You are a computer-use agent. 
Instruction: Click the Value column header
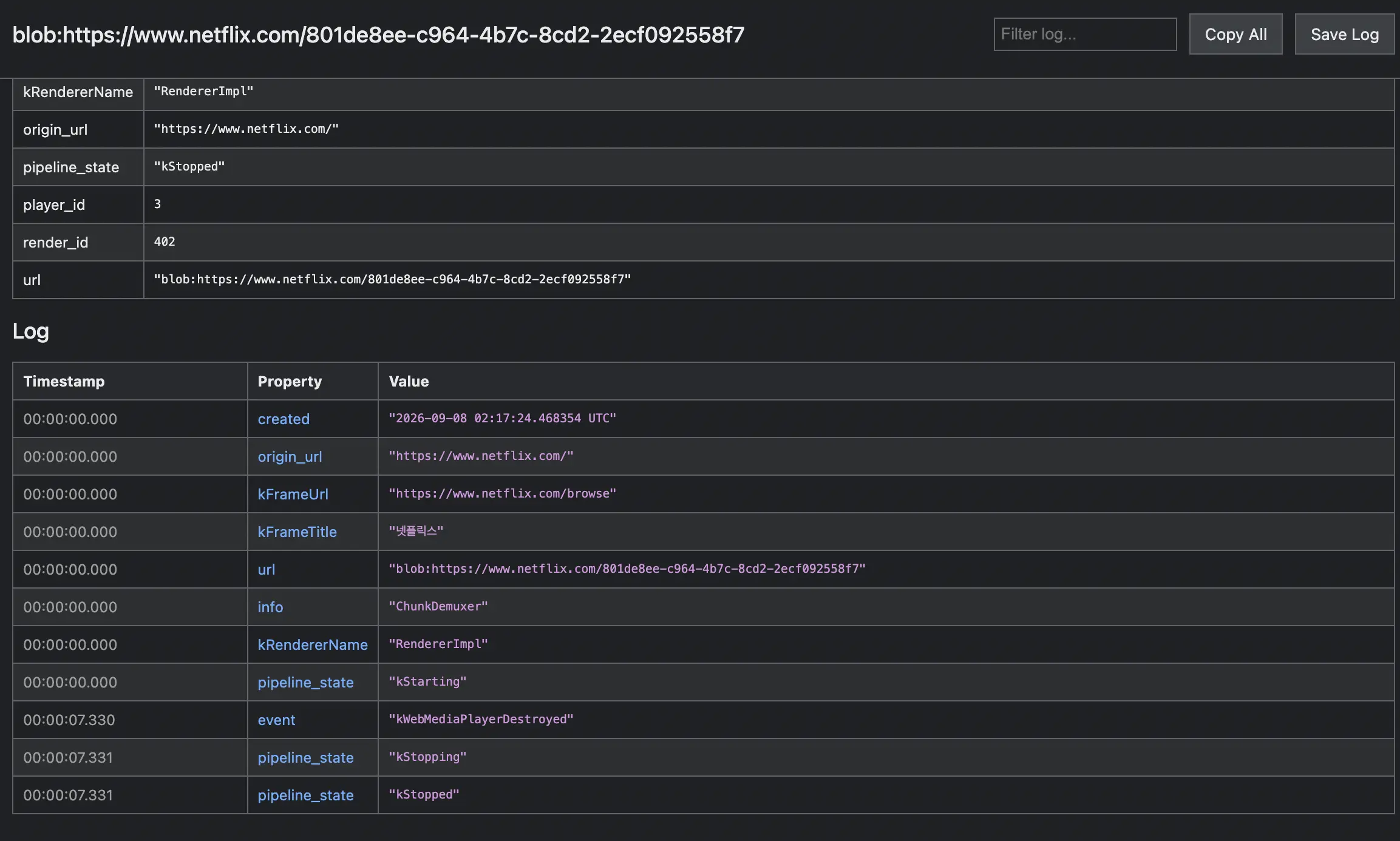[x=409, y=381]
